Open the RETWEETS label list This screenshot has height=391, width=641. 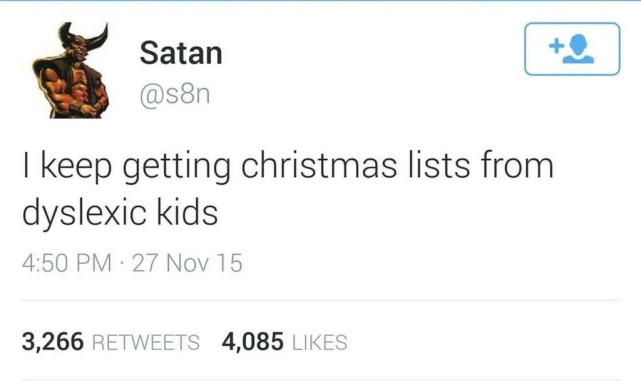(x=146, y=342)
